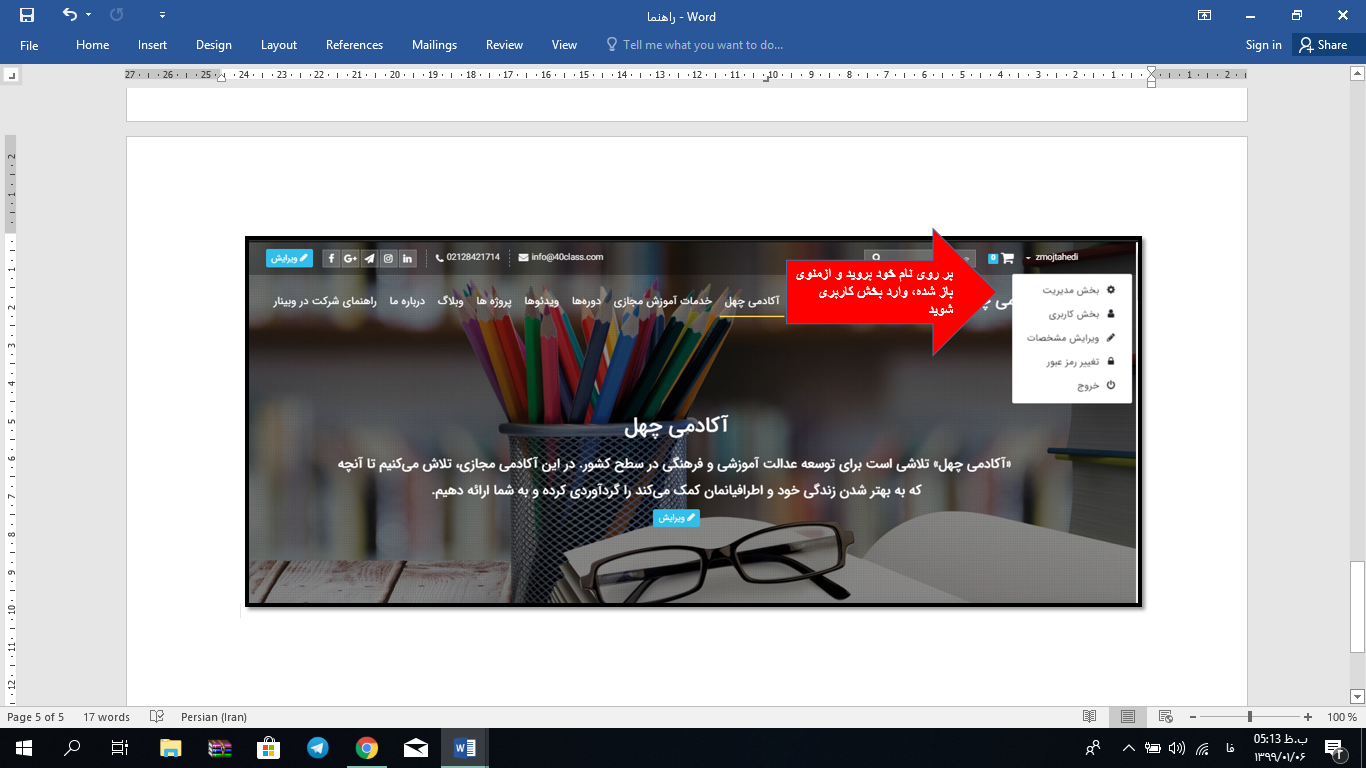Screen dimensions: 1366x768
Task: Open the Windows Start menu
Action: [24, 748]
